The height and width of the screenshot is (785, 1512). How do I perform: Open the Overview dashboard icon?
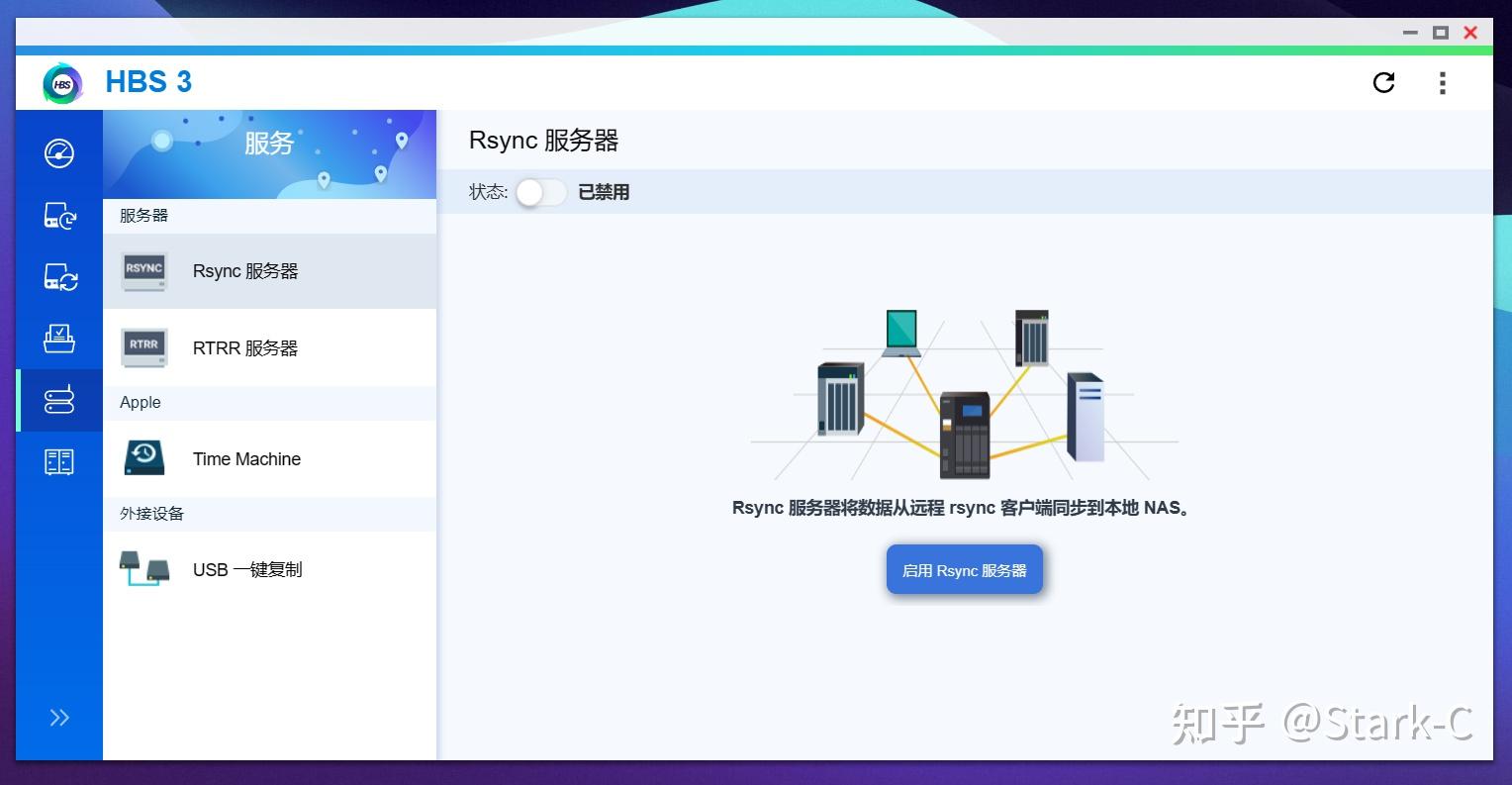pyautogui.click(x=58, y=153)
